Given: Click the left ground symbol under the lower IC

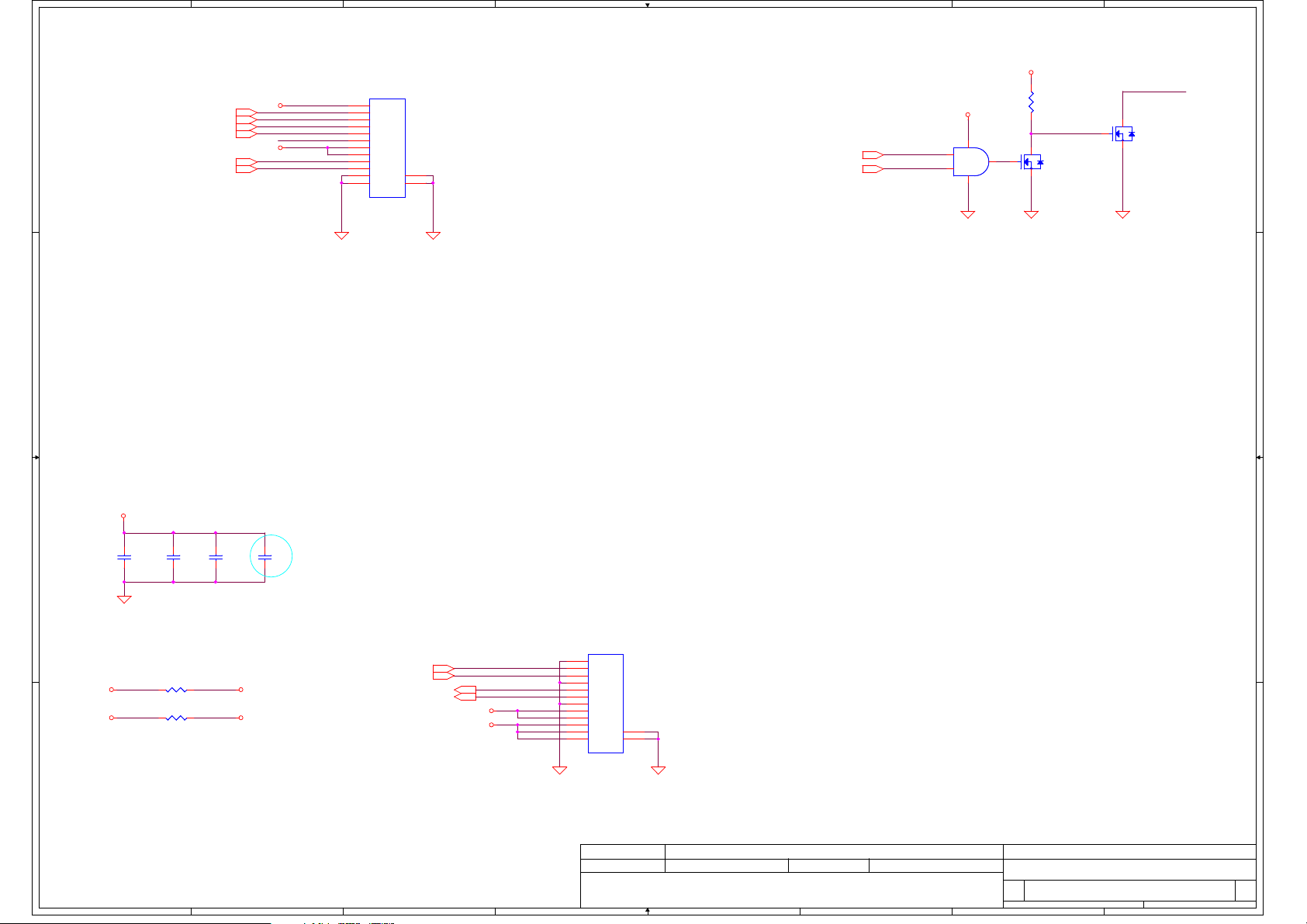Looking at the screenshot, I should tap(559, 770).
